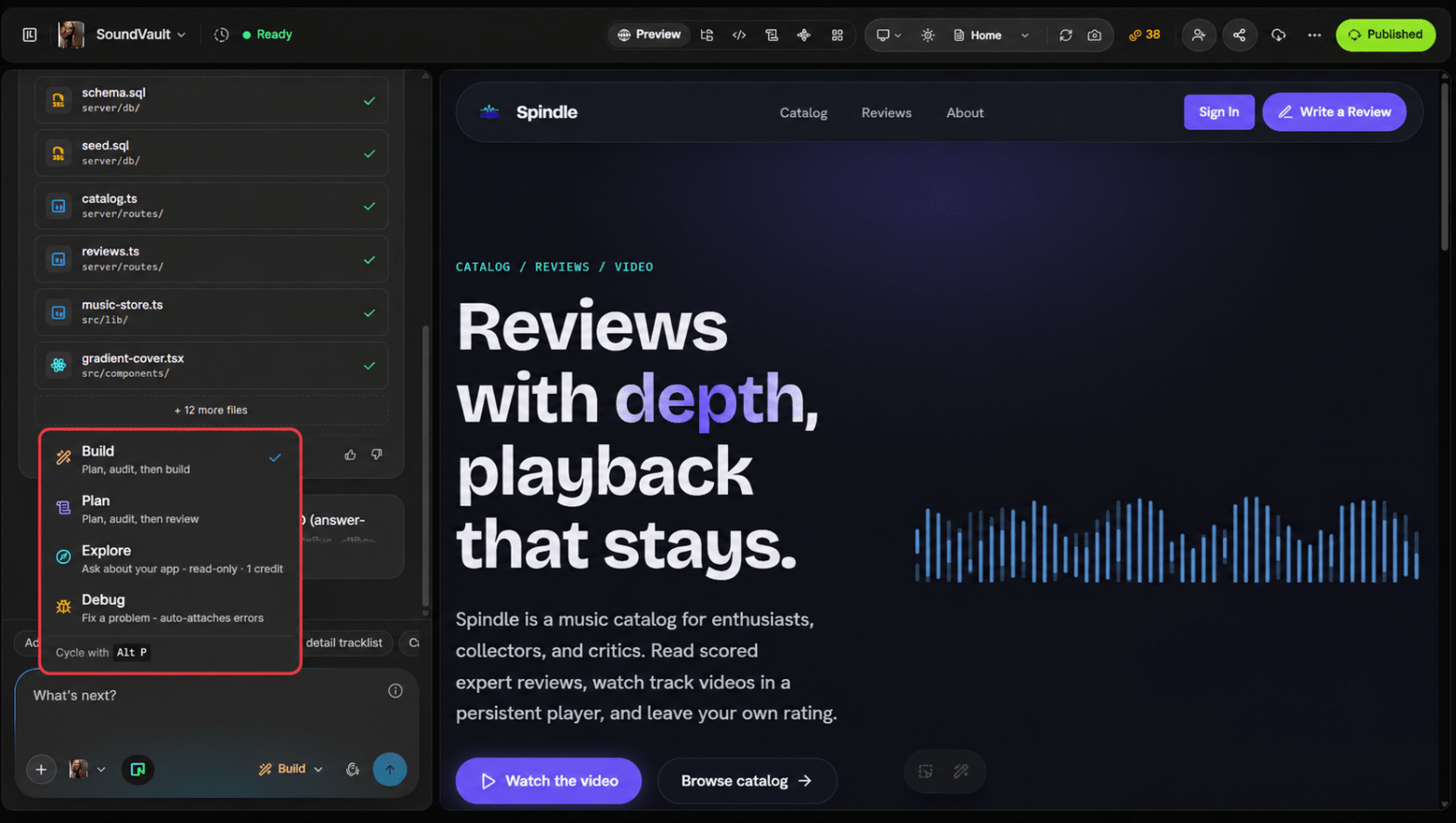Click the cloud download icon
1456x823 pixels.
point(1279,35)
